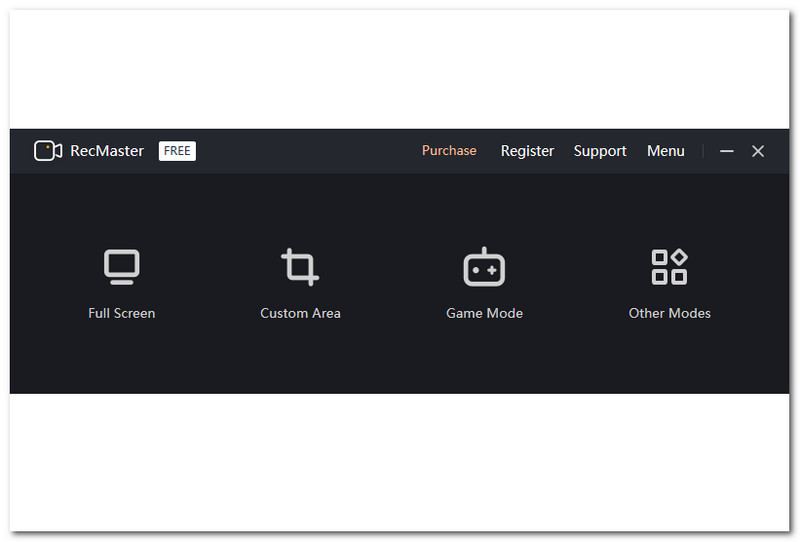Minimize the RecMaster window
Image resolution: width=800 pixels, height=542 pixels.
point(727,151)
